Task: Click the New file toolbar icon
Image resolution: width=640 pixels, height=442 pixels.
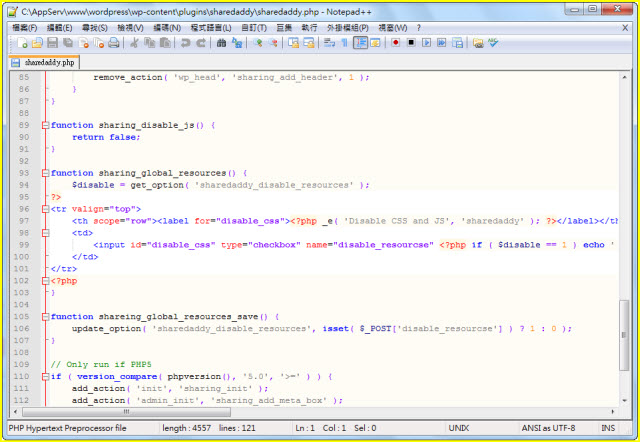Action: pyautogui.click(x=21, y=43)
